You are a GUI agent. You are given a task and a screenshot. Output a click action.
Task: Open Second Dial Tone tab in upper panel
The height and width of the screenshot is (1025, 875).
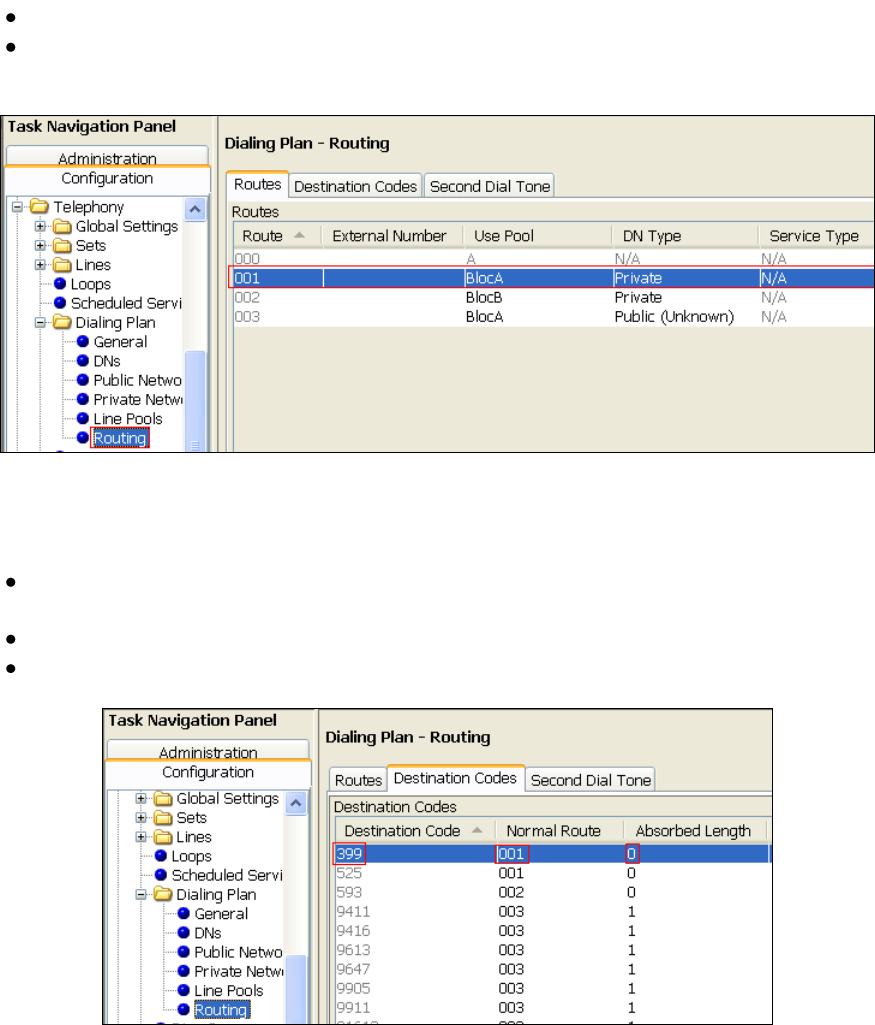pos(489,186)
